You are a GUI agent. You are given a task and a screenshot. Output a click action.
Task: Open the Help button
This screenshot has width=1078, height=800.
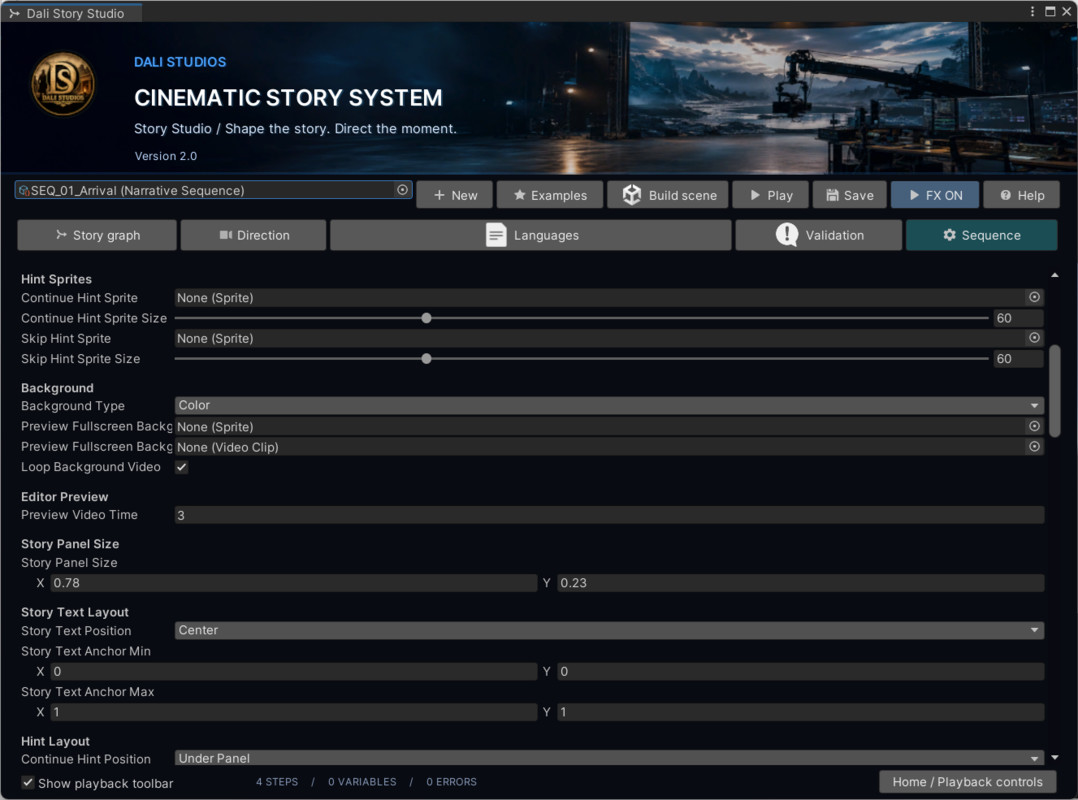1022,195
